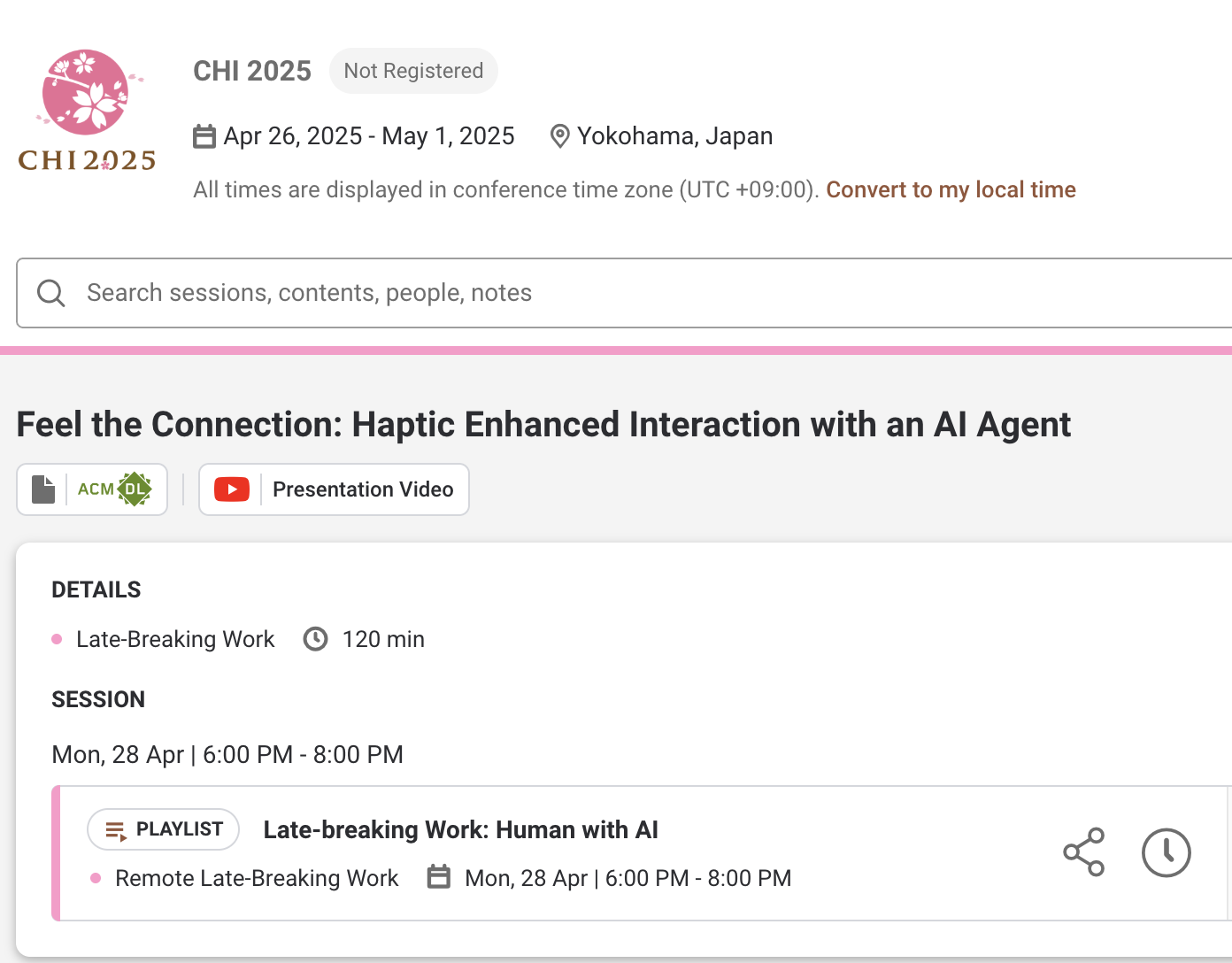Click the 120 min duration clock icon
The image size is (1232, 963).
tap(315, 639)
